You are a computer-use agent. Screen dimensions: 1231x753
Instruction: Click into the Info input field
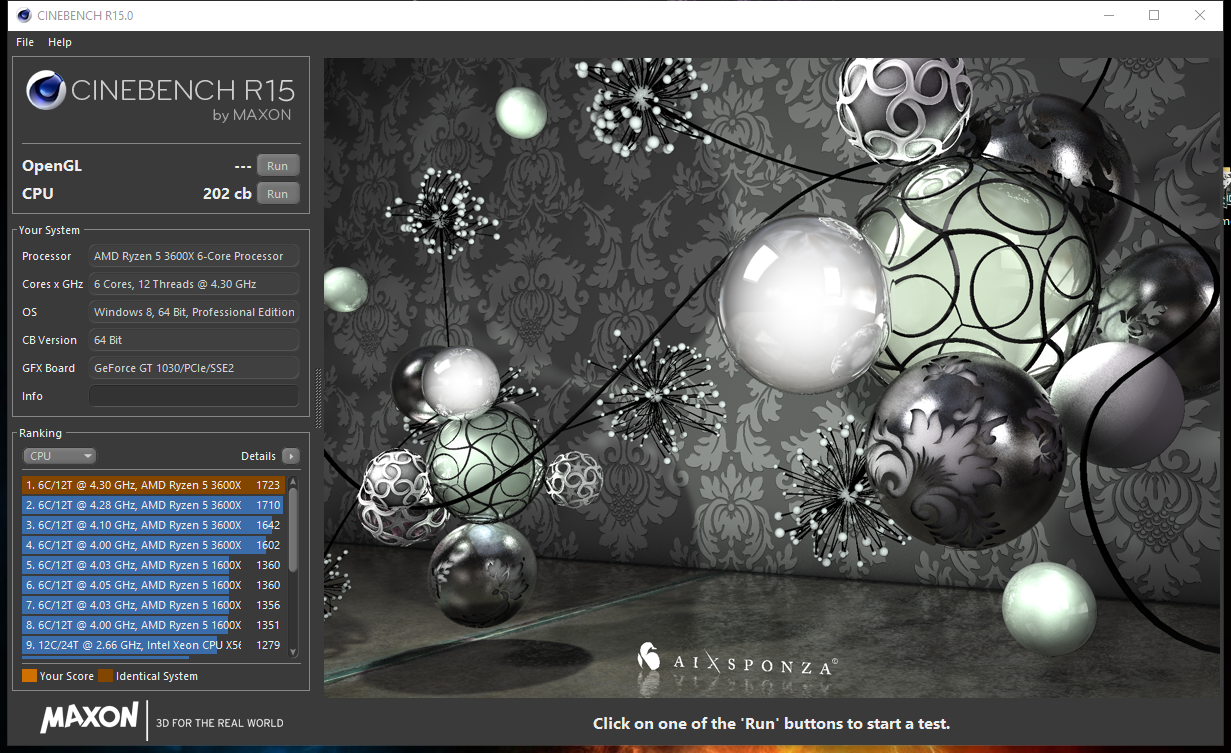(194, 396)
